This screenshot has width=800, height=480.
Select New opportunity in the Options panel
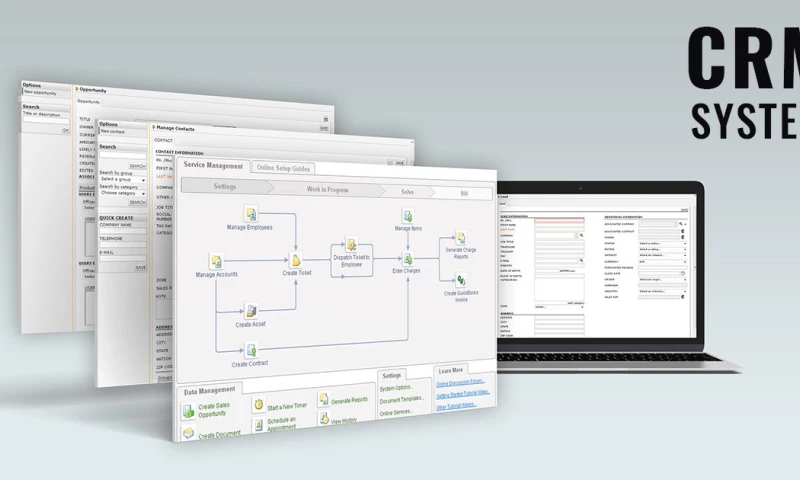[x=39, y=93]
